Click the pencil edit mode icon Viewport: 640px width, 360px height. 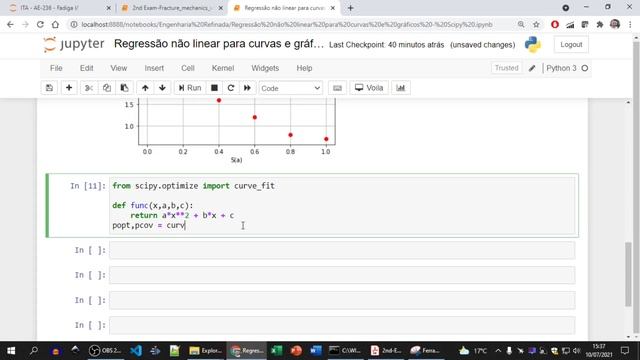pyautogui.click(x=532, y=68)
